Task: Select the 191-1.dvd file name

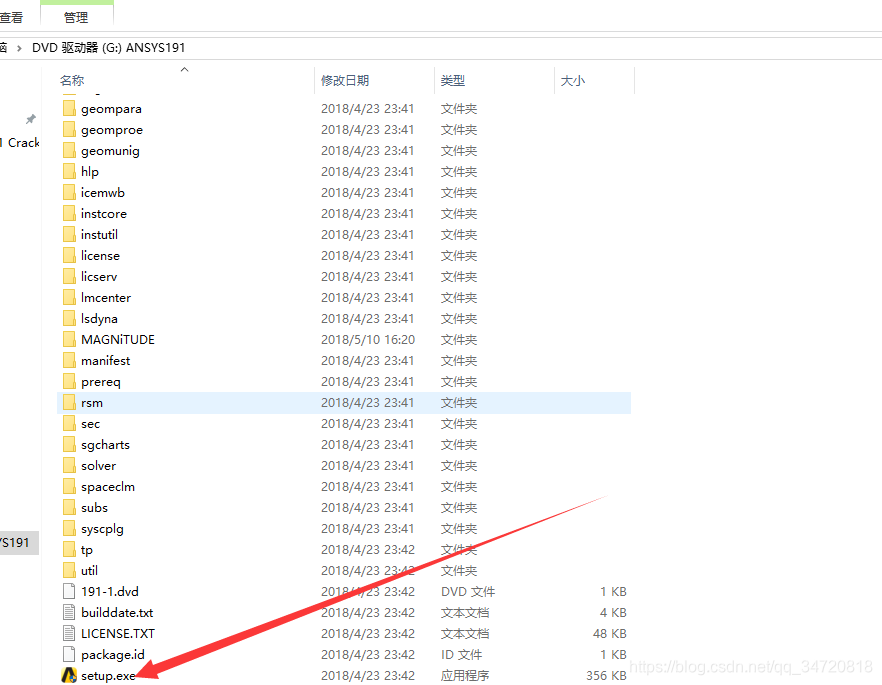Action: tap(110, 591)
